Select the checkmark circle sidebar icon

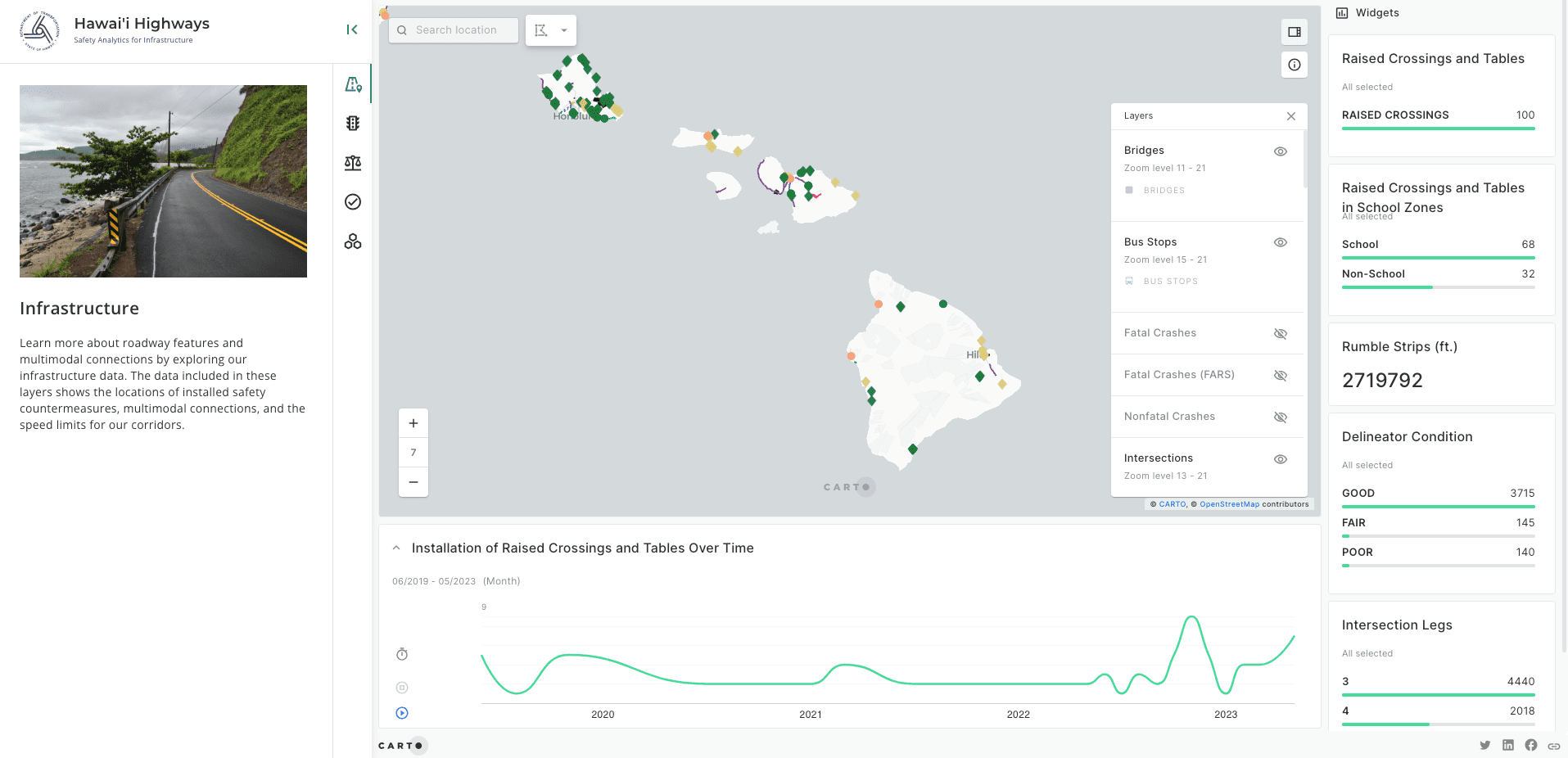352,201
